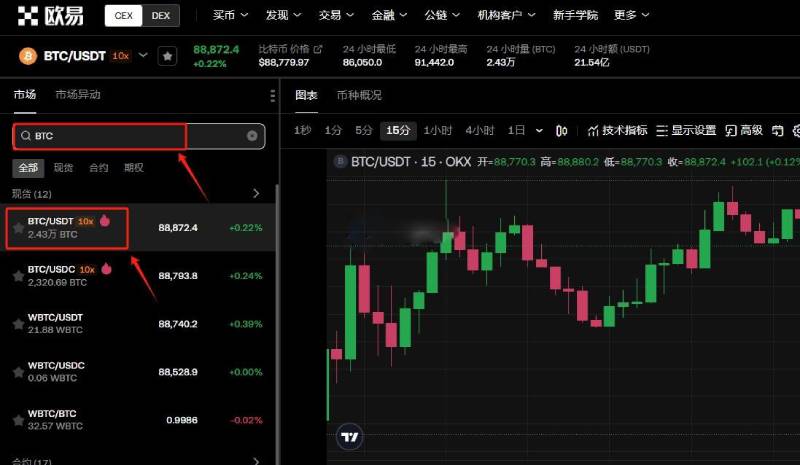This screenshot has width=800, height=465.
Task: Select the 市场 tab
Action: 24,94
